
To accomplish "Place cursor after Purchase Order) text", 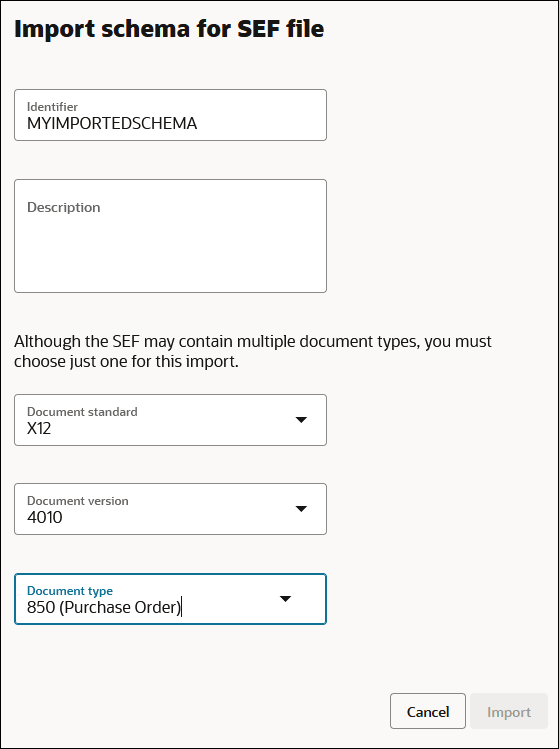I will [x=182, y=608].
